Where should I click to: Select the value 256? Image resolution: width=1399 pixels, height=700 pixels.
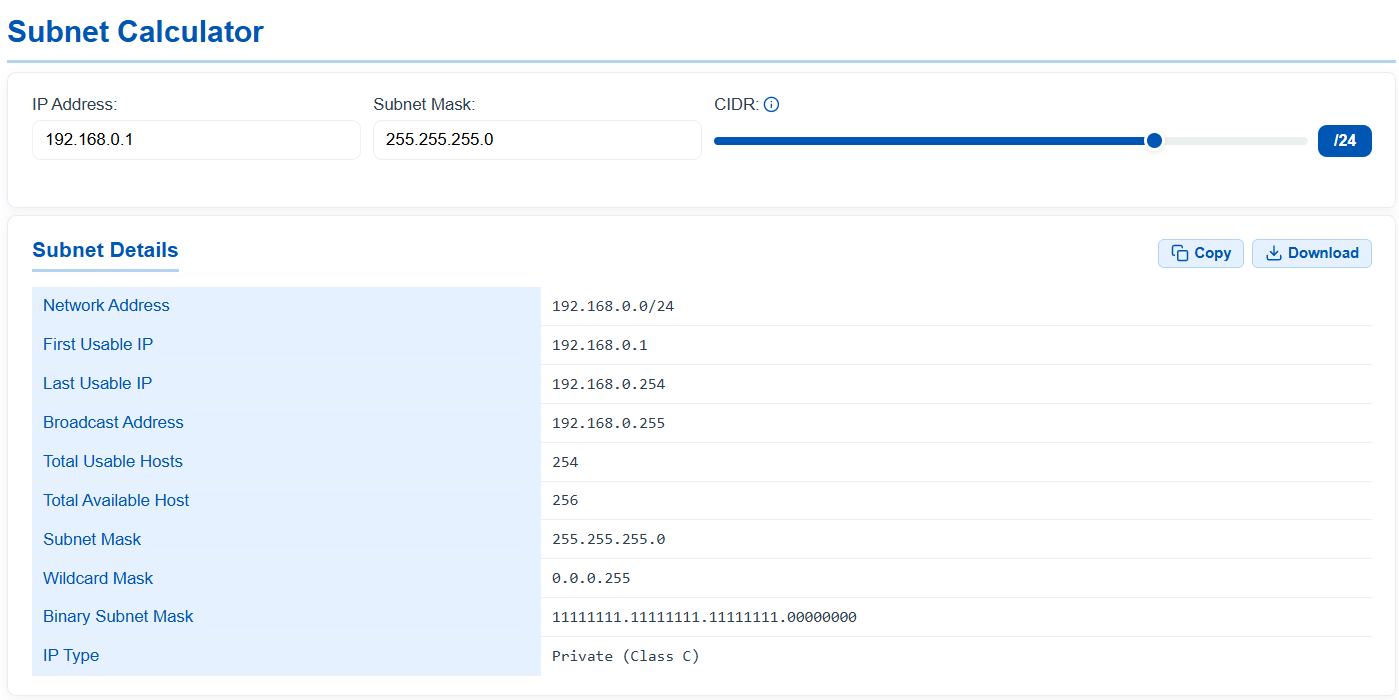point(565,501)
